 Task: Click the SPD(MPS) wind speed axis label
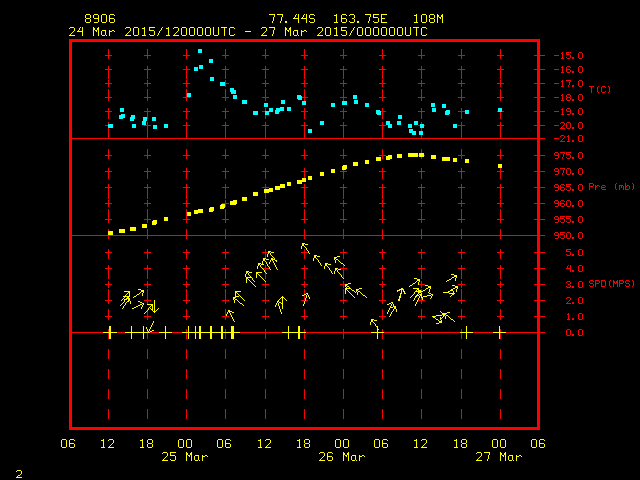click(x=610, y=284)
